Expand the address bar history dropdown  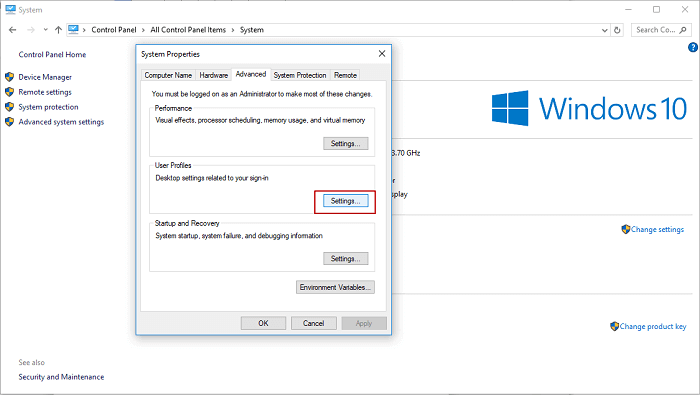click(x=604, y=30)
